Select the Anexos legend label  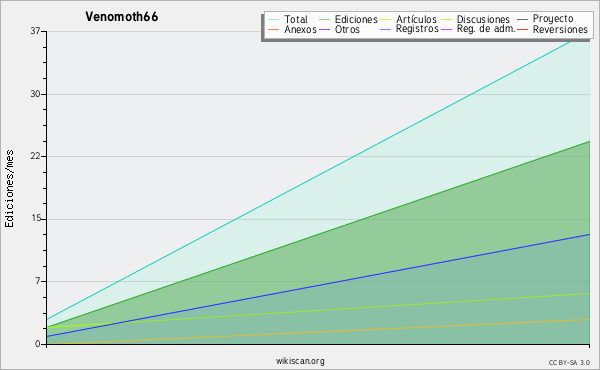coord(300,29)
